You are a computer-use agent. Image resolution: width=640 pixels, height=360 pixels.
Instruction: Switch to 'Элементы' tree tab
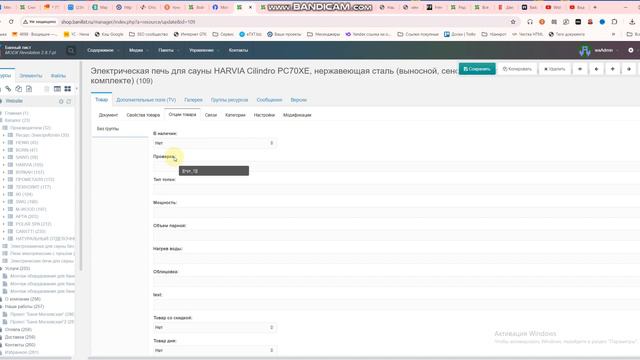click(x=31, y=76)
